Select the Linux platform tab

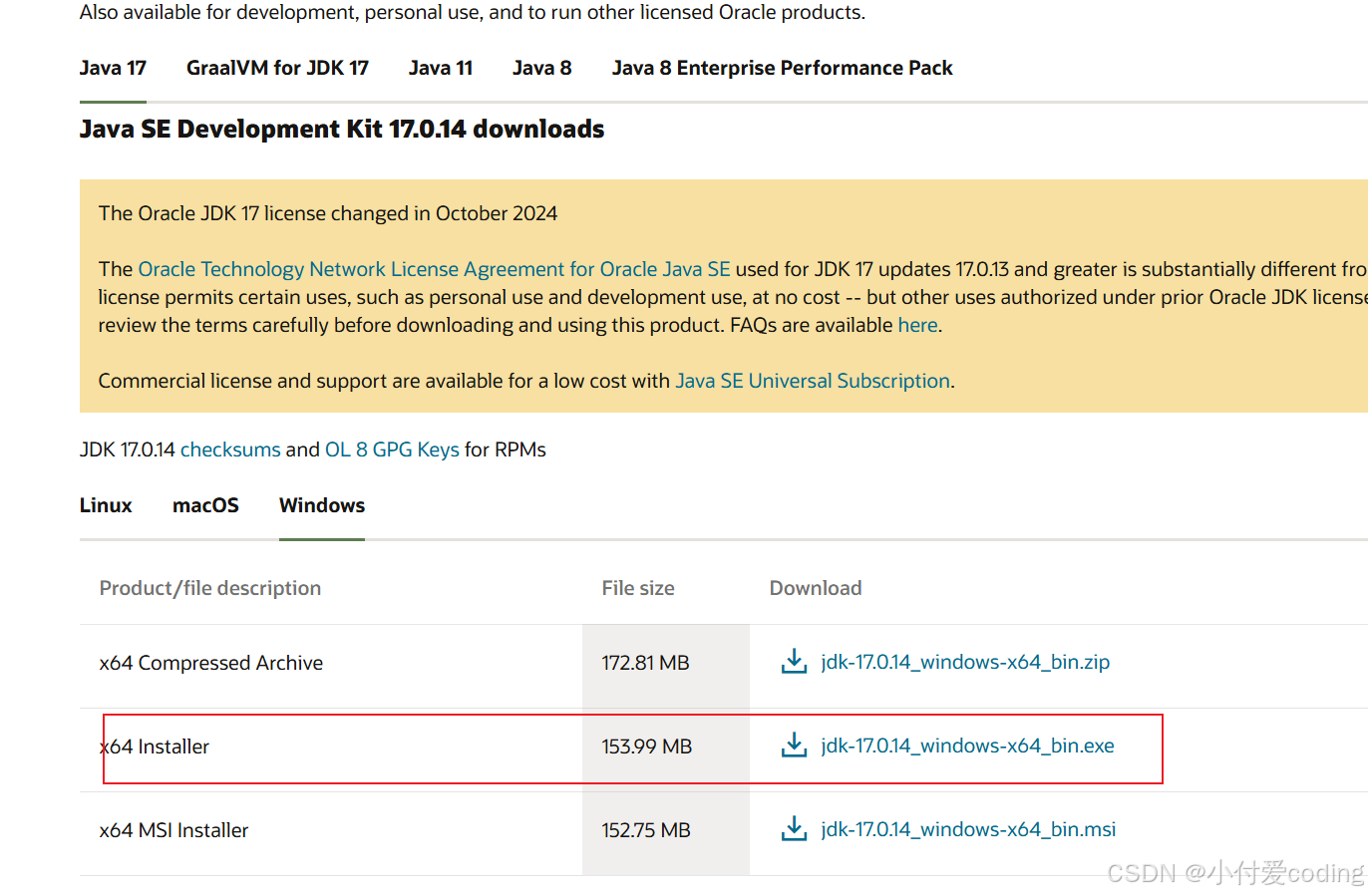tap(106, 505)
